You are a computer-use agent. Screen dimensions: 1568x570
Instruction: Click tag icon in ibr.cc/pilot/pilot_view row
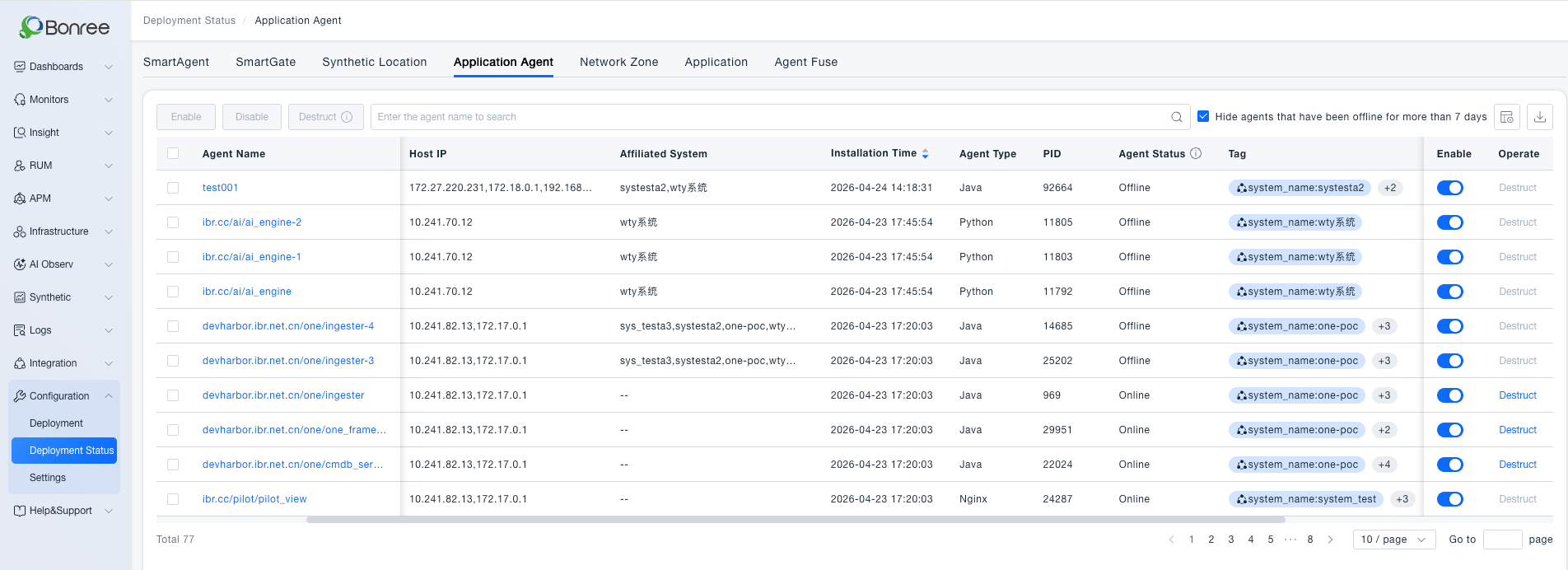click(1241, 499)
